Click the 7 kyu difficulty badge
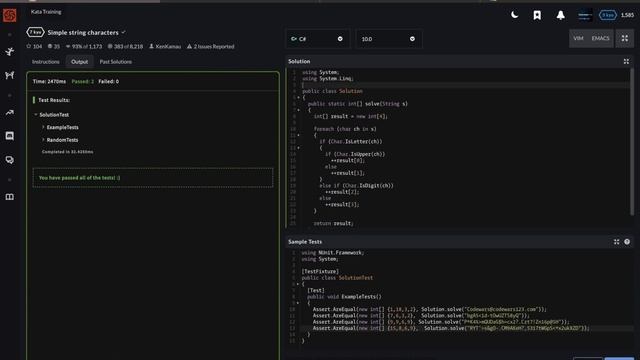The height and width of the screenshot is (360, 640). point(35,32)
